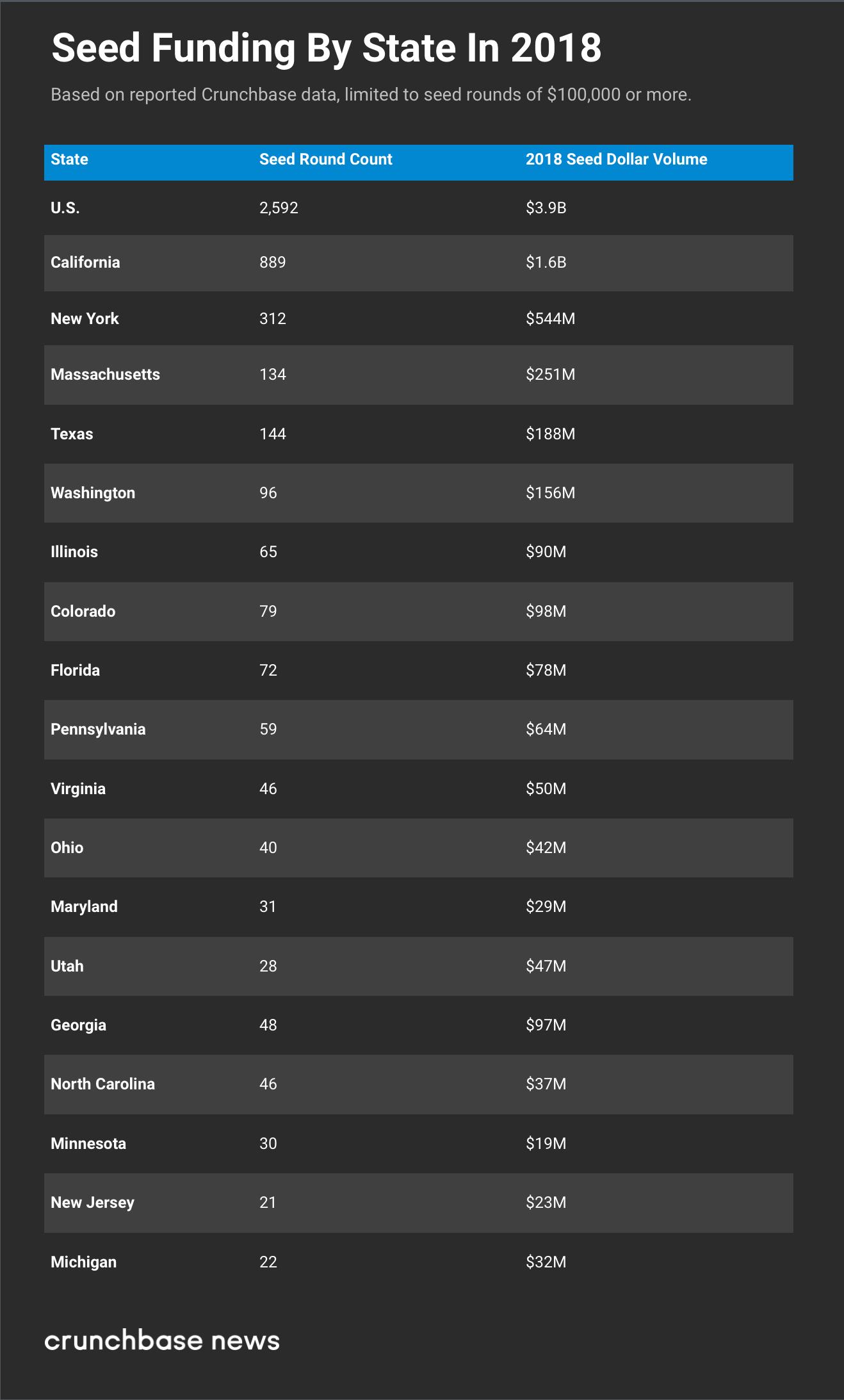The height and width of the screenshot is (1400, 844).
Task: Click Colorado's $98M value
Action: tap(546, 612)
